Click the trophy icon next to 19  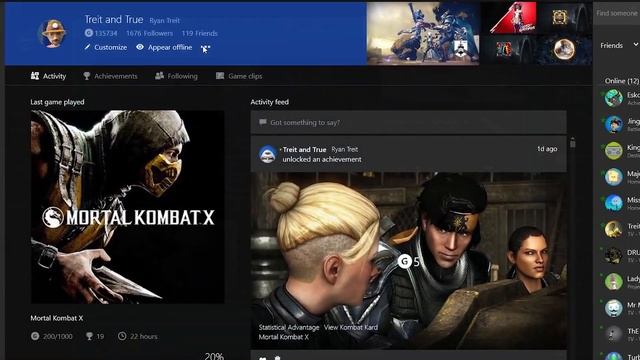click(x=89, y=336)
